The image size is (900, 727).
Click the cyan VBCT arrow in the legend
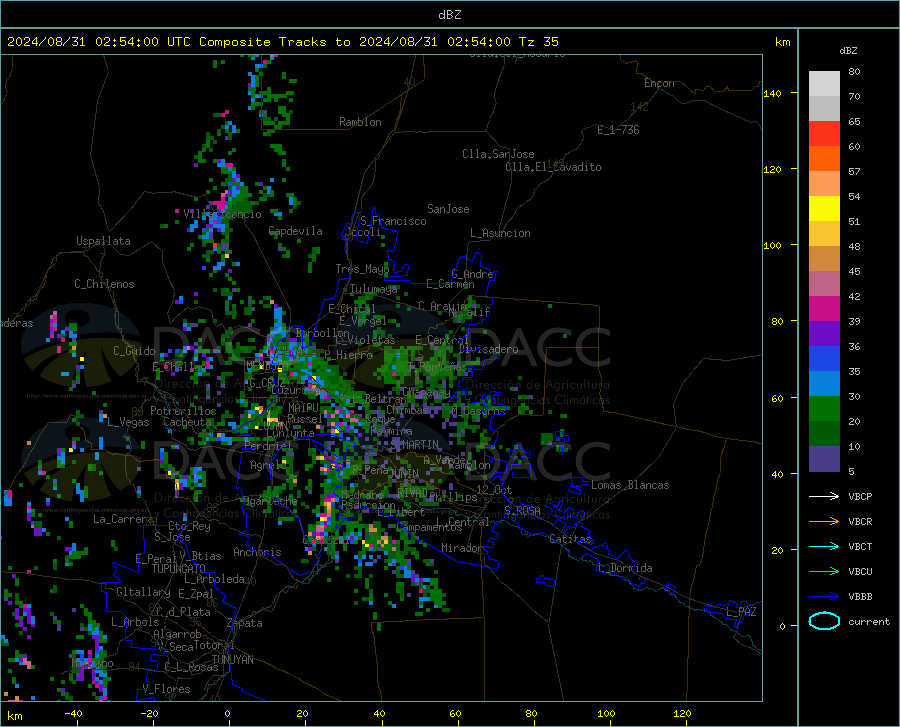click(x=824, y=546)
